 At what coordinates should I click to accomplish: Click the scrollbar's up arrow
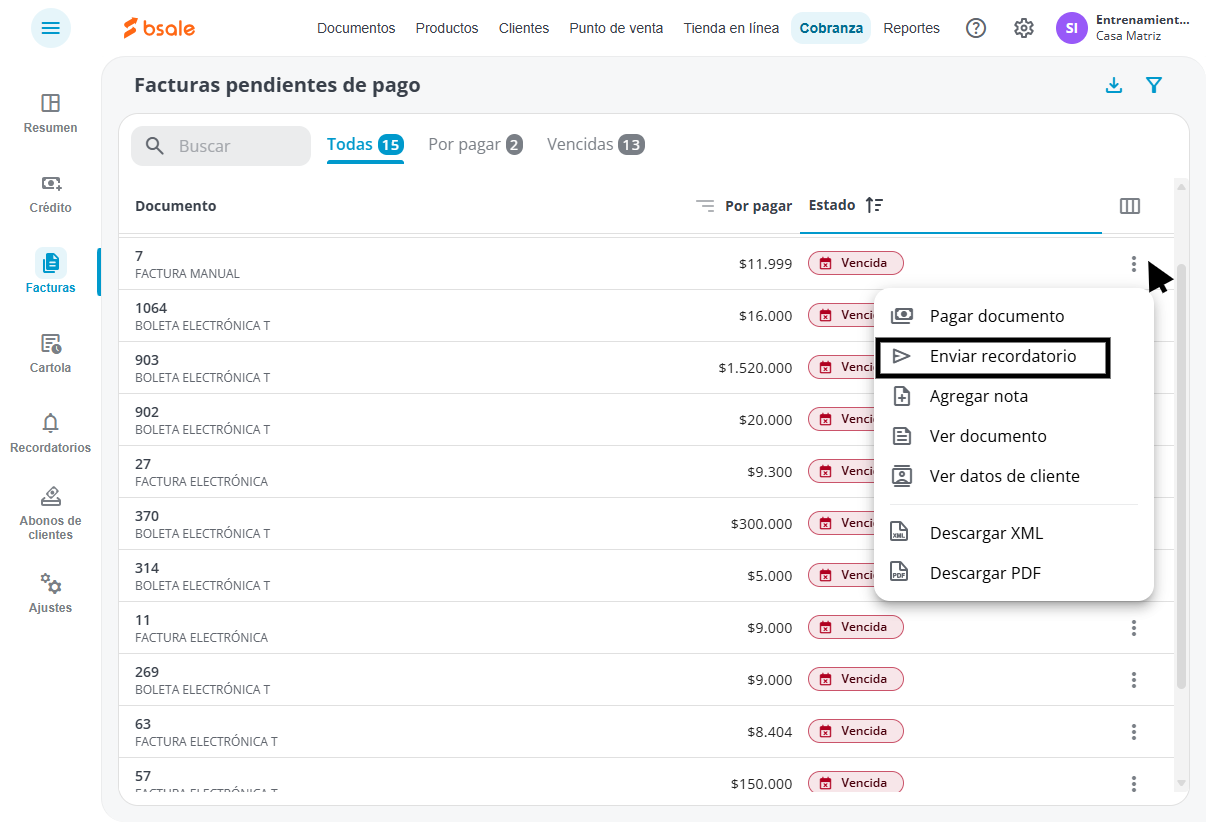(x=1181, y=187)
